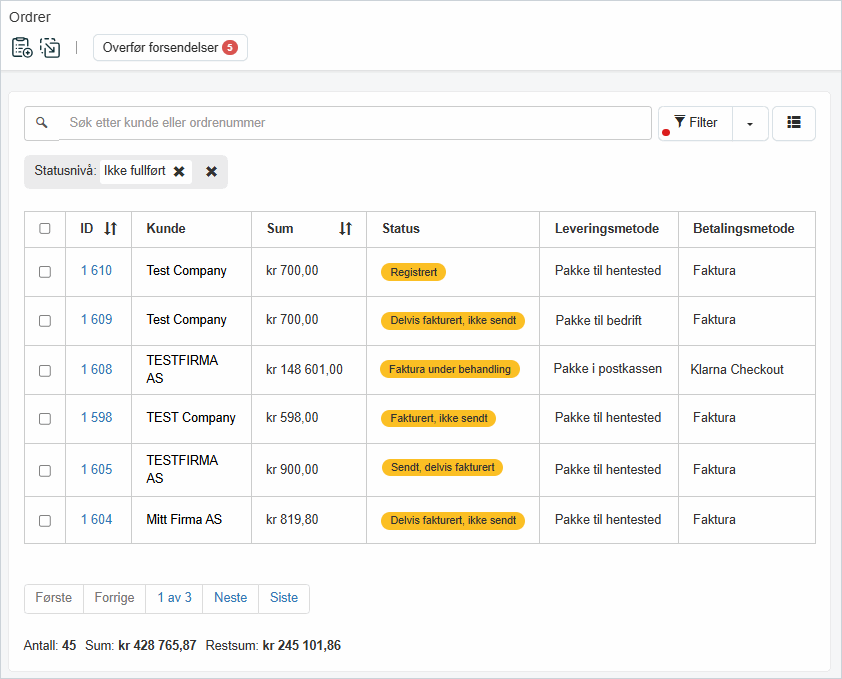The height and width of the screenshot is (679, 842).
Task: Sort orders by ID column arrows
Action: (x=111, y=229)
